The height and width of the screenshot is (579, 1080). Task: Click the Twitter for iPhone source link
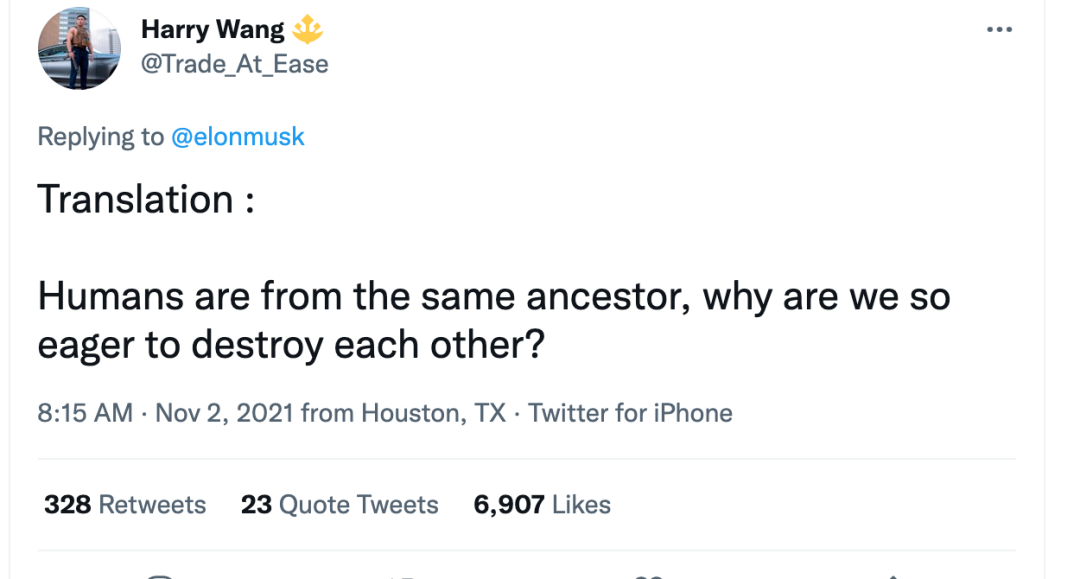(x=630, y=413)
